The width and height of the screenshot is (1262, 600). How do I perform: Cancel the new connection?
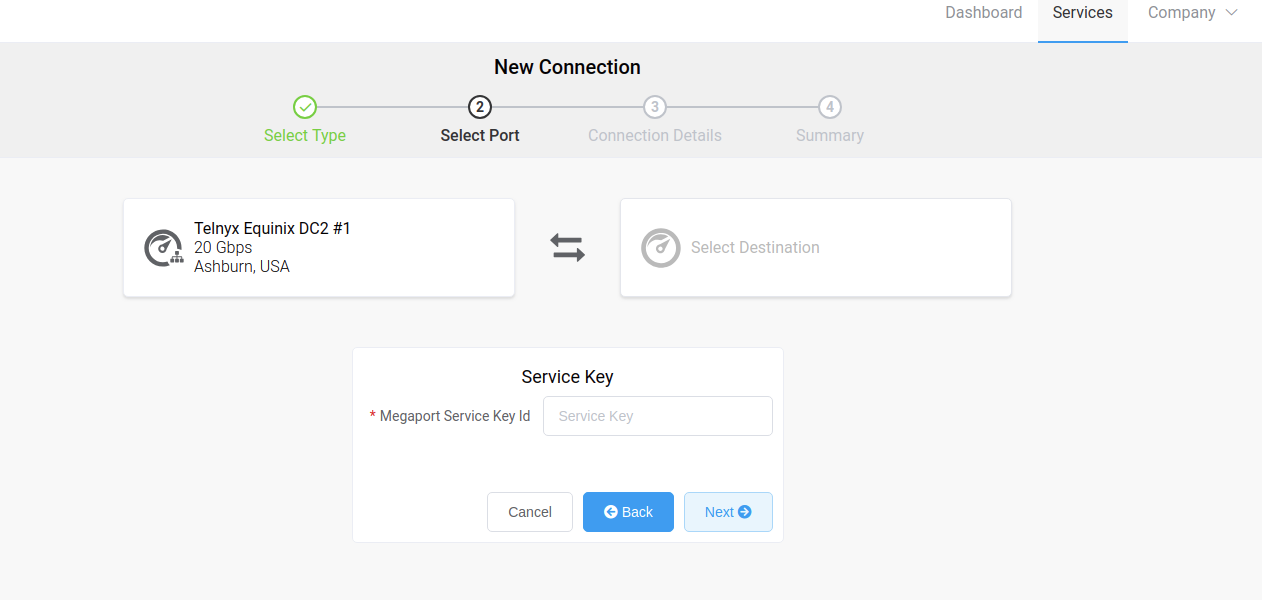[x=530, y=512]
